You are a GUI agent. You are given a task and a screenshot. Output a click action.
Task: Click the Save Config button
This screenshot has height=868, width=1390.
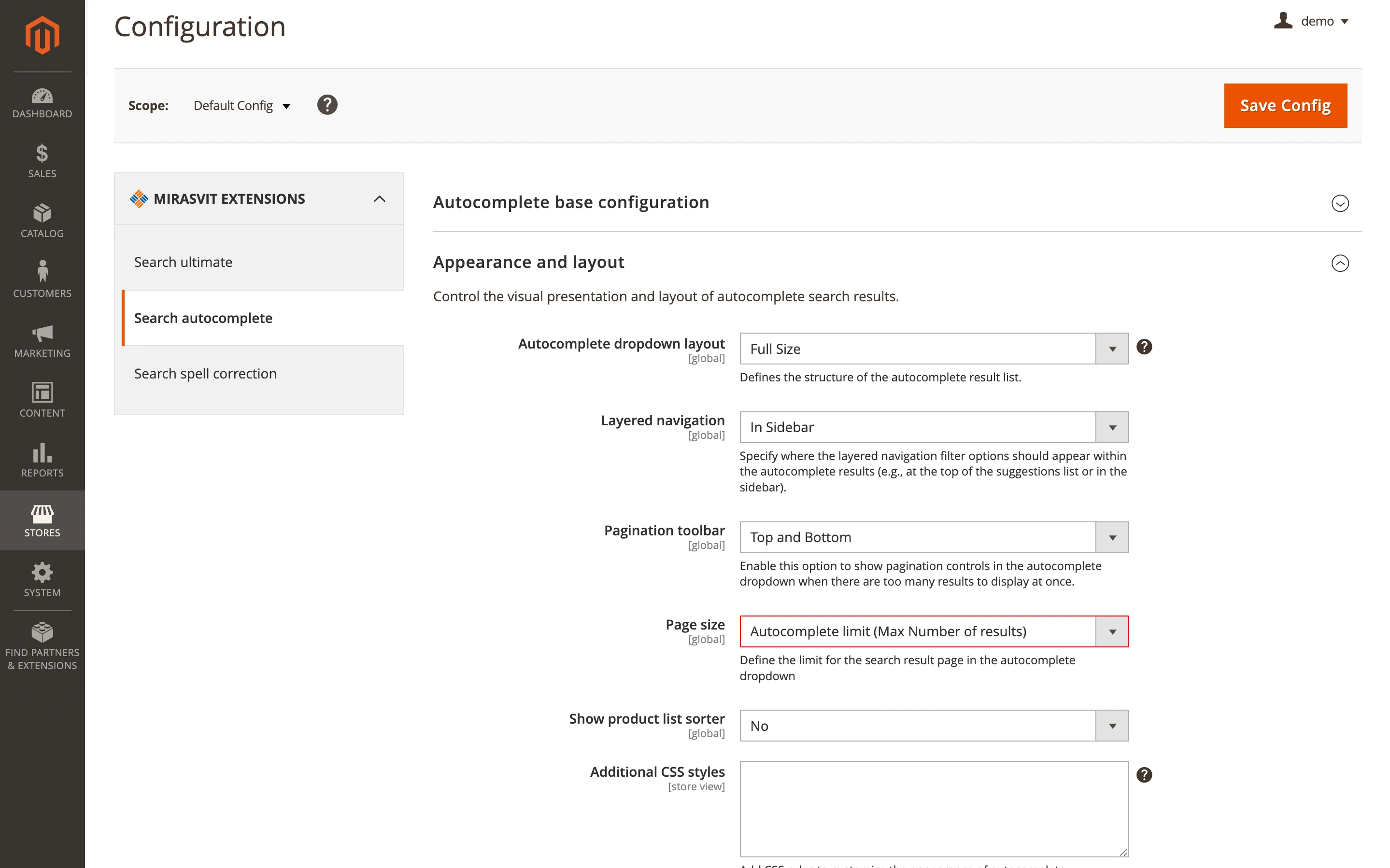1285,105
